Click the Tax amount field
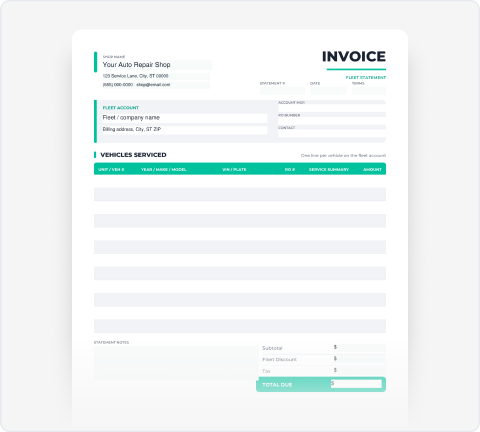480x432 pixels. coord(359,370)
